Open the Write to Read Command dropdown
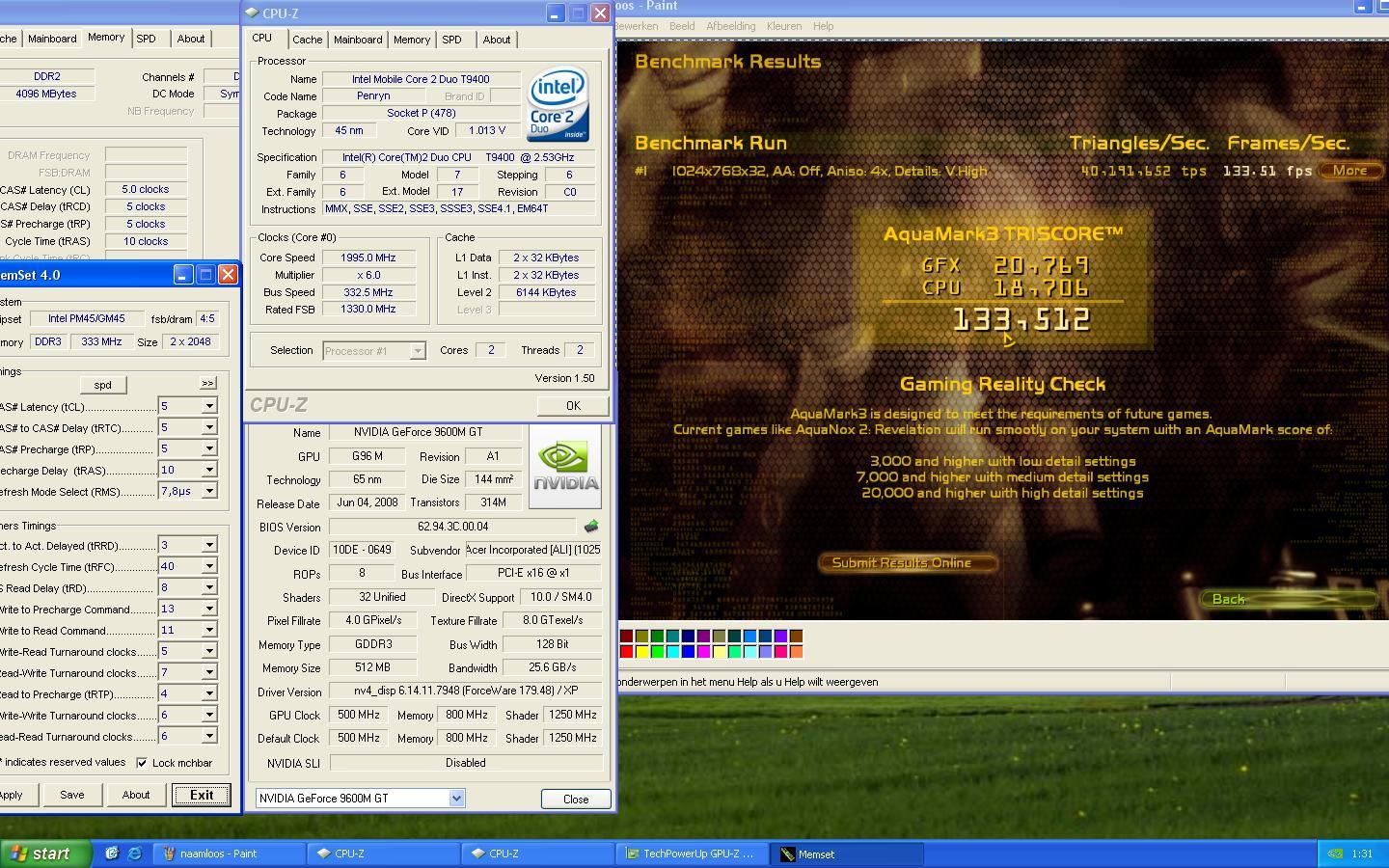The height and width of the screenshot is (868, 1389). click(x=208, y=630)
